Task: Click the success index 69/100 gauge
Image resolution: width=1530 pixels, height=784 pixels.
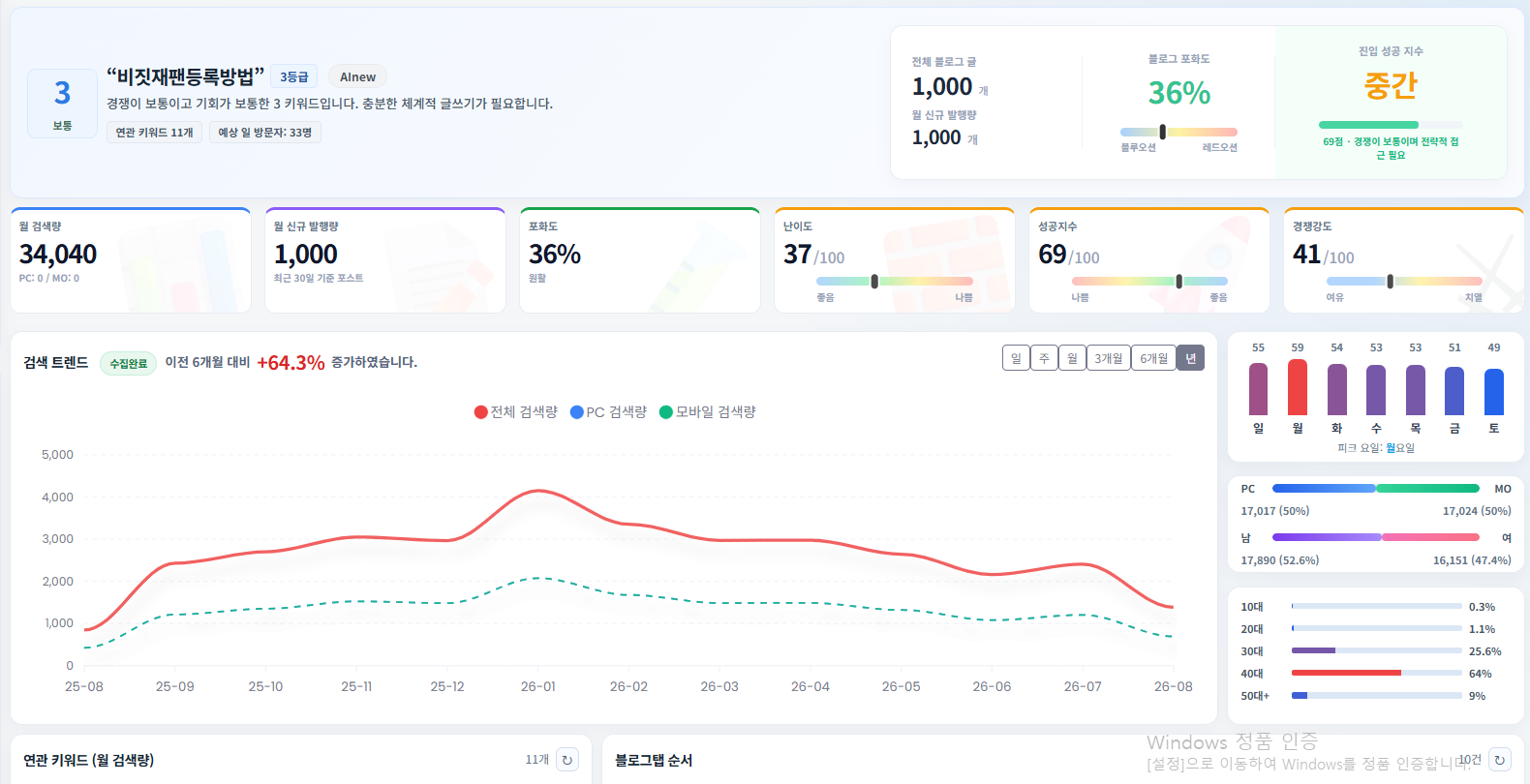Action: pyautogui.click(x=1148, y=281)
